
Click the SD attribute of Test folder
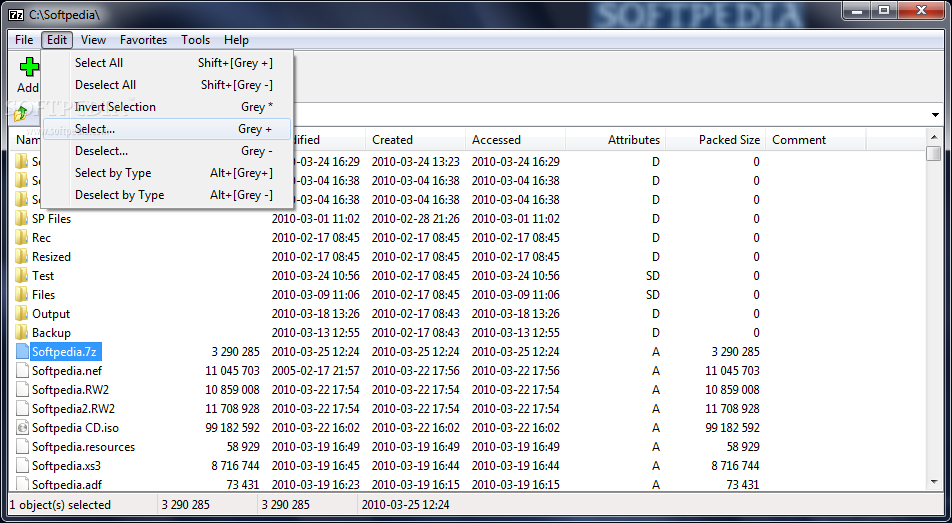click(x=653, y=276)
